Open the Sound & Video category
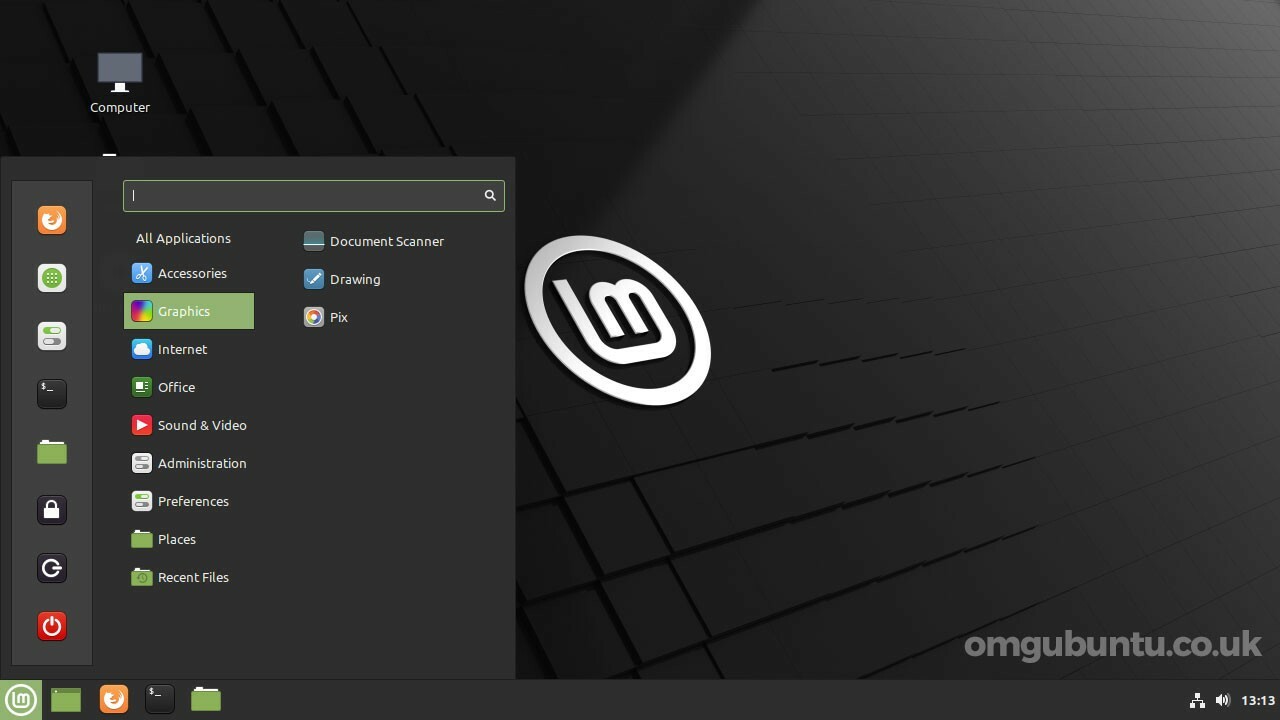Viewport: 1280px width, 720px height. click(x=202, y=425)
